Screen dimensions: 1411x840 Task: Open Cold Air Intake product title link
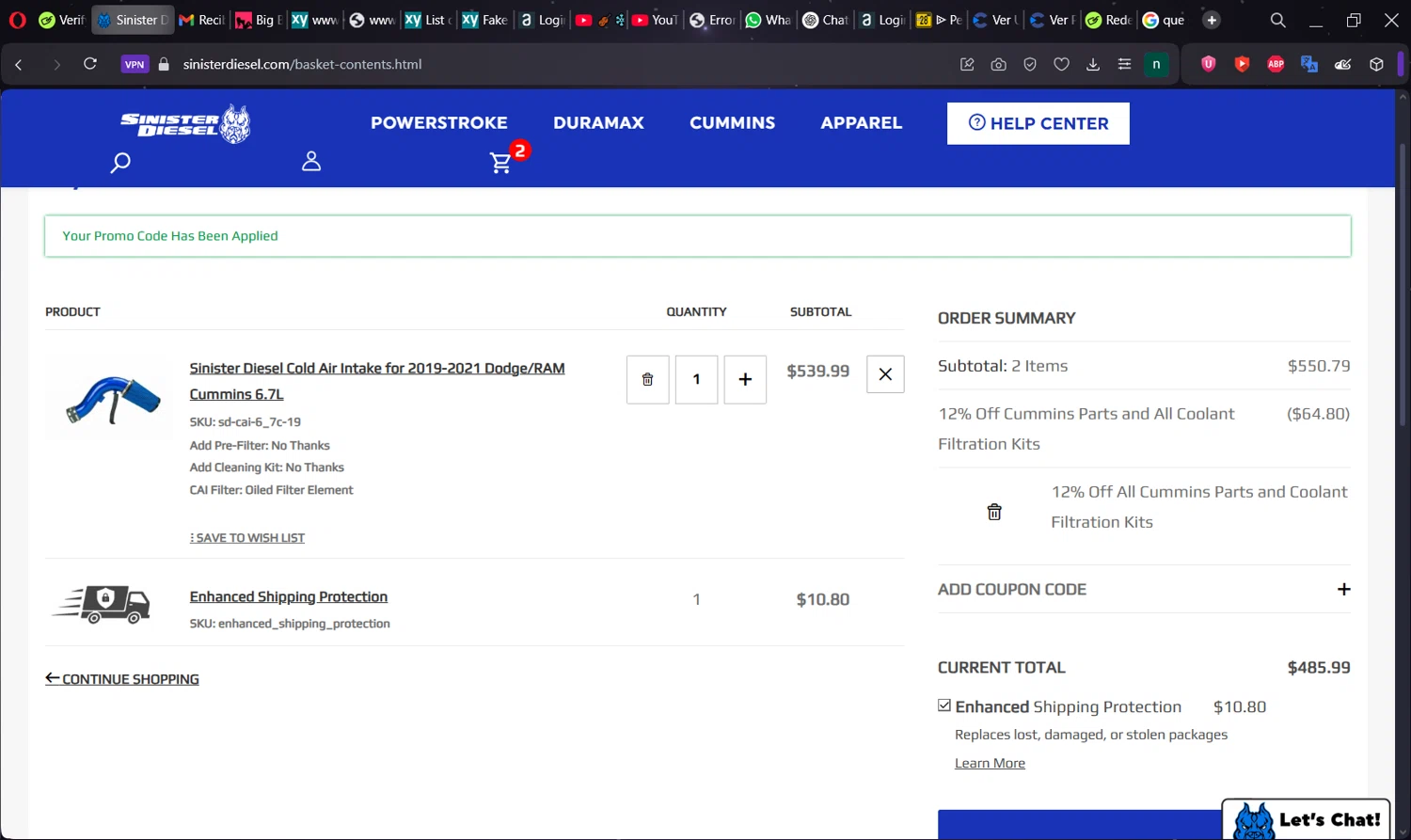pyautogui.click(x=377, y=381)
